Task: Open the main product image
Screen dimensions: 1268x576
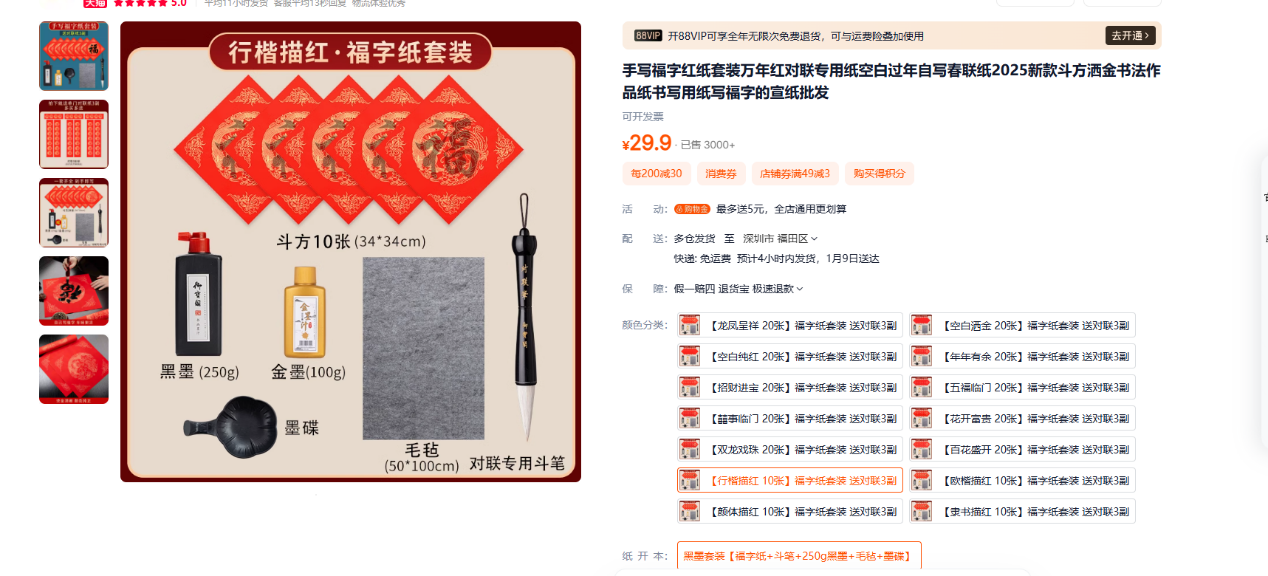Action: [x=351, y=252]
